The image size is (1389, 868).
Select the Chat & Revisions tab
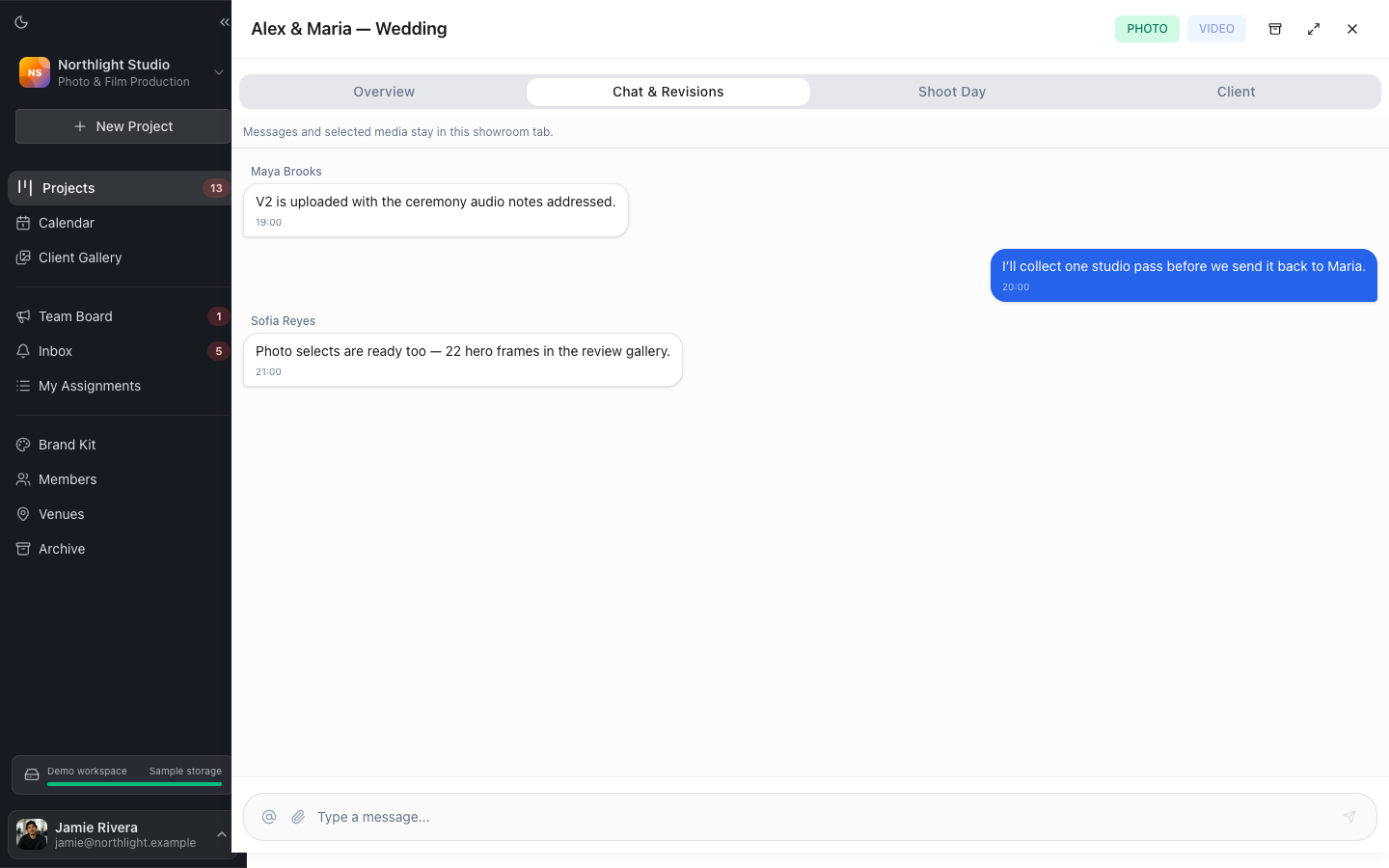(667, 92)
